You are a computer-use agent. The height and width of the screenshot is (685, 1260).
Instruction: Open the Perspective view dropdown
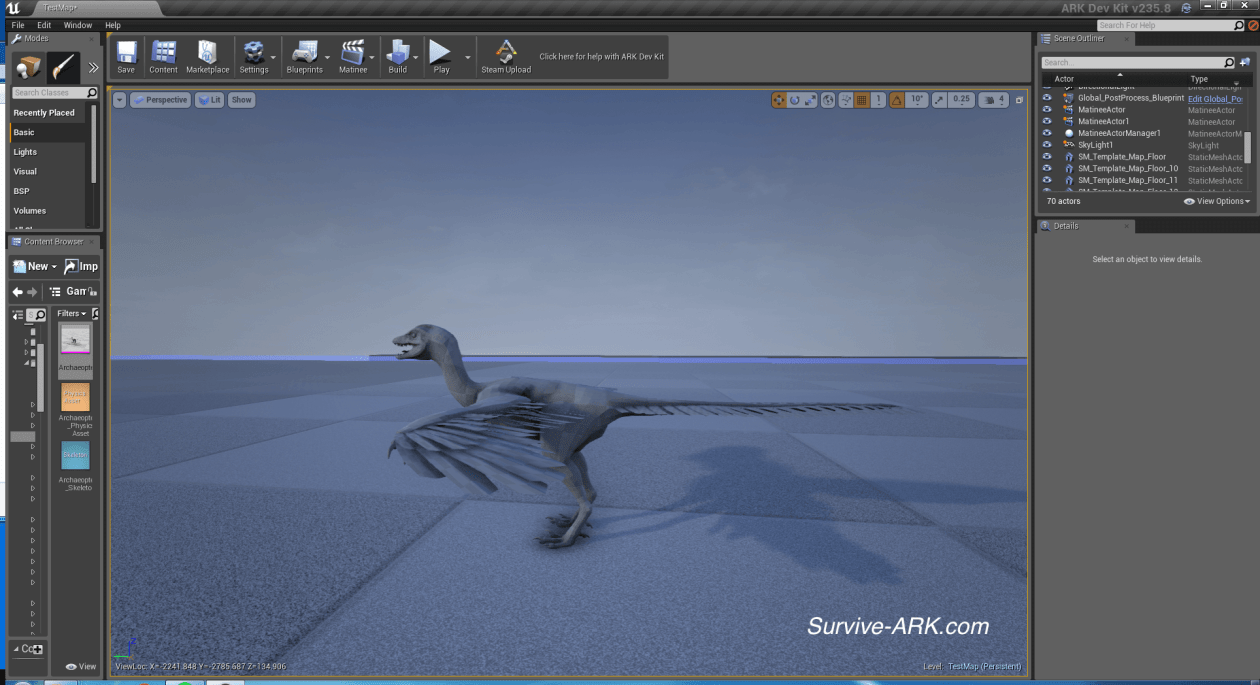160,100
